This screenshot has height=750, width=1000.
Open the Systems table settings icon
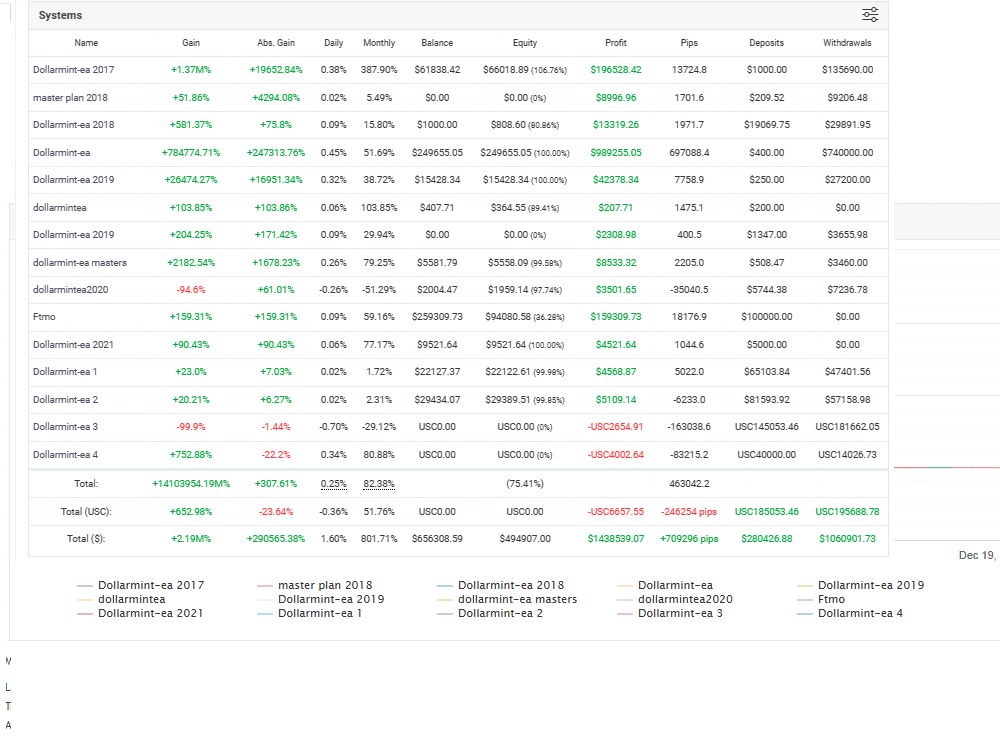[x=870, y=15]
